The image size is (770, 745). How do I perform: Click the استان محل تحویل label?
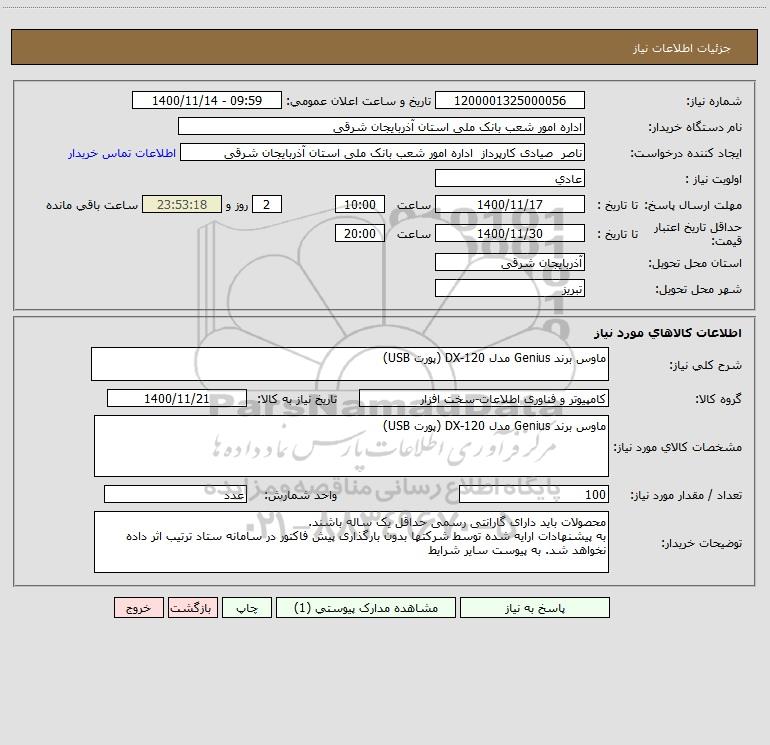pos(695,264)
